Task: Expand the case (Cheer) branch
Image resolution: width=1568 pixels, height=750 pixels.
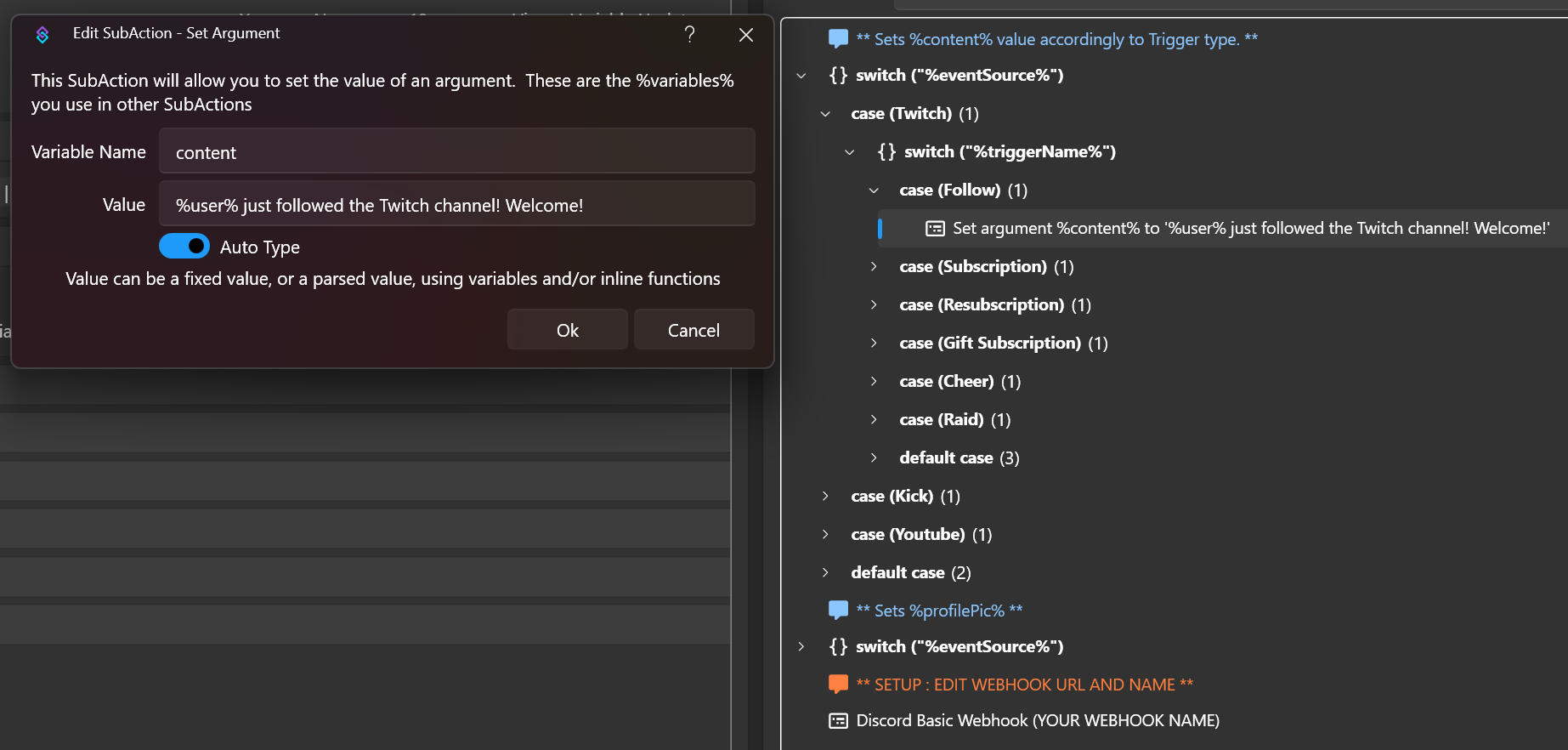Action: [x=874, y=381]
